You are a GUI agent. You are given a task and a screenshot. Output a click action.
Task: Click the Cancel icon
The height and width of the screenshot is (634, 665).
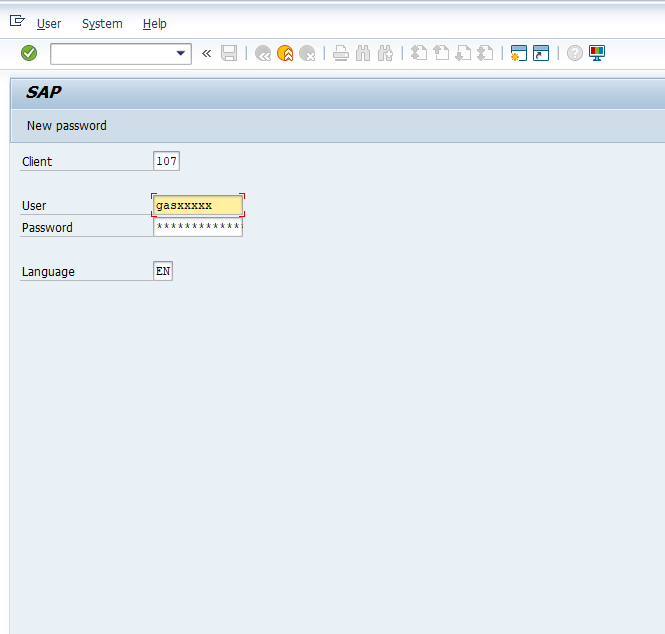click(x=307, y=53)
